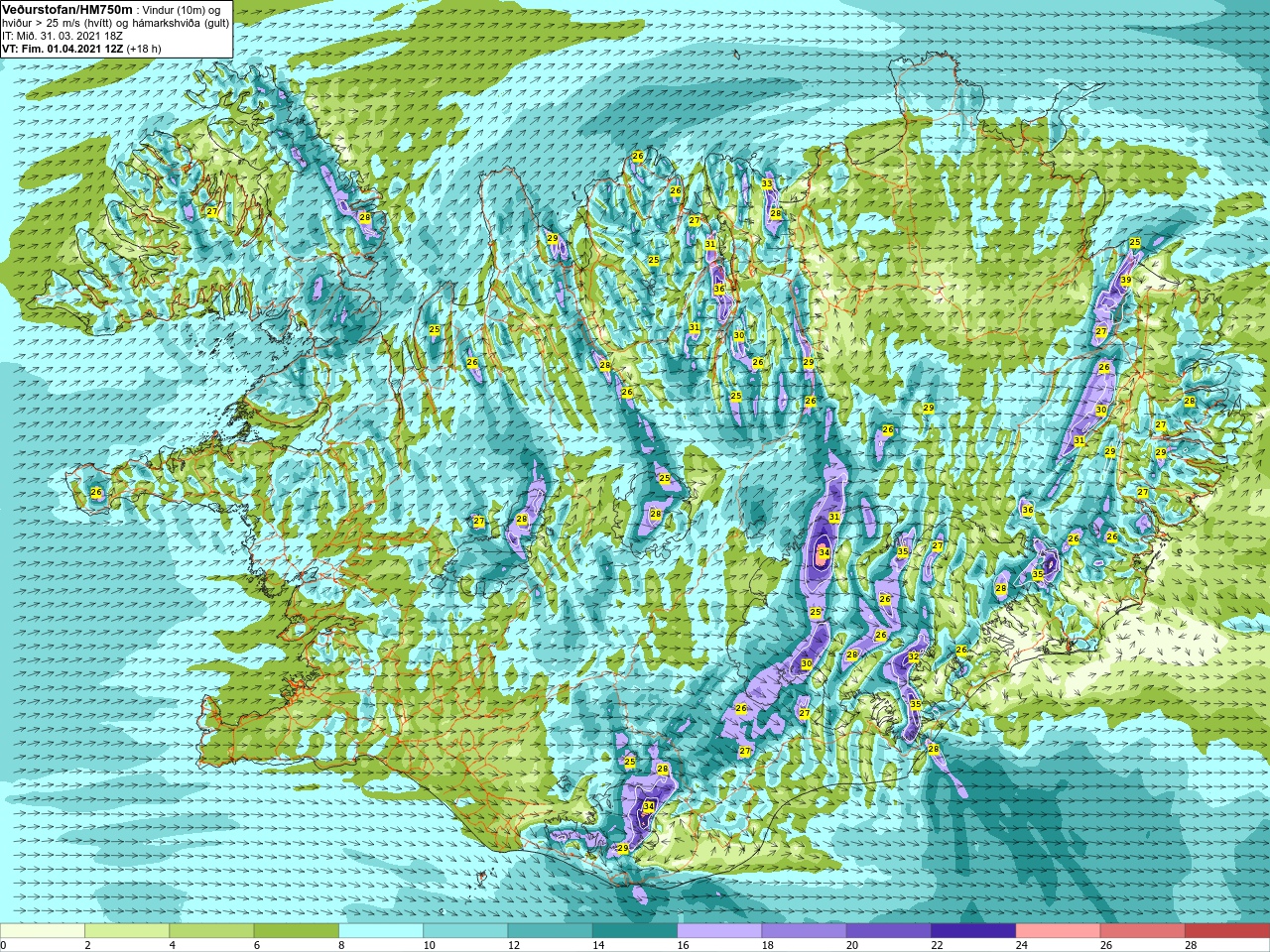
Task: Pick the lavender 16–18 legend swatch
Action: coord(719,931)
